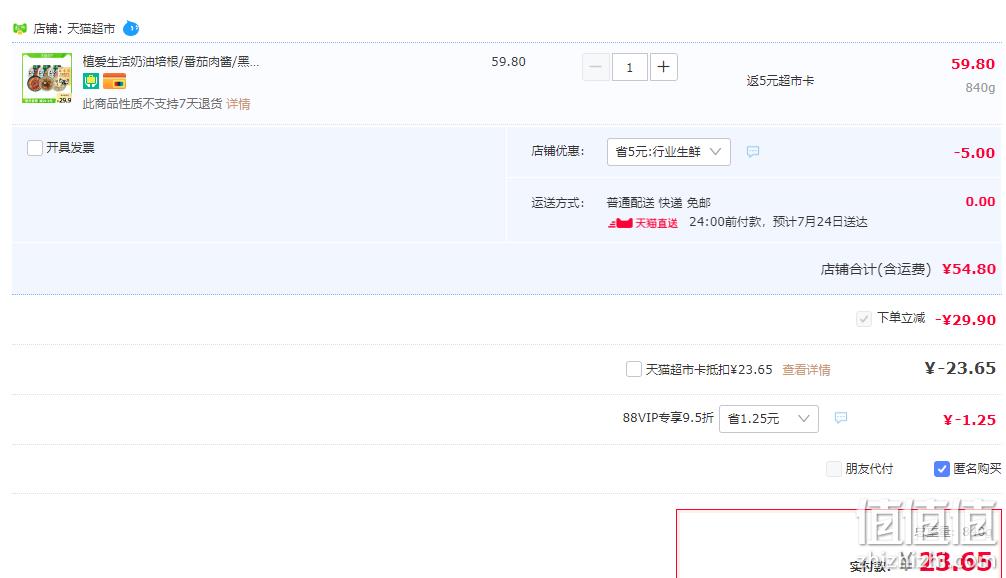Open the product title 植爱生活奶油培根
This screenshot has width=1006, height=578.
coord(171,62)
